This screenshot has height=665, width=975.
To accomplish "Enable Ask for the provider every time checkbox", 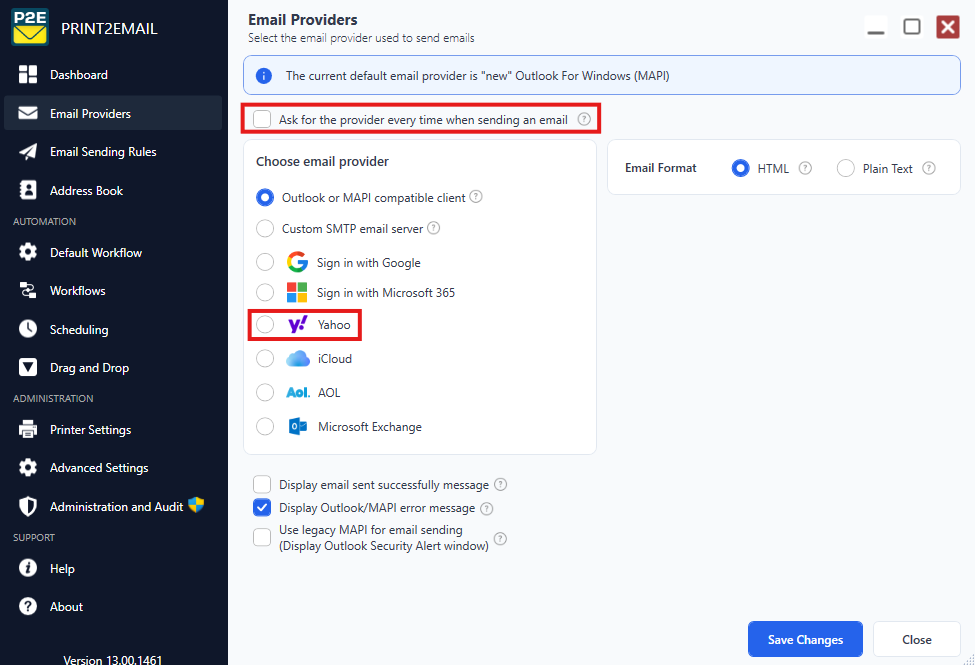I will click(262, 119).
